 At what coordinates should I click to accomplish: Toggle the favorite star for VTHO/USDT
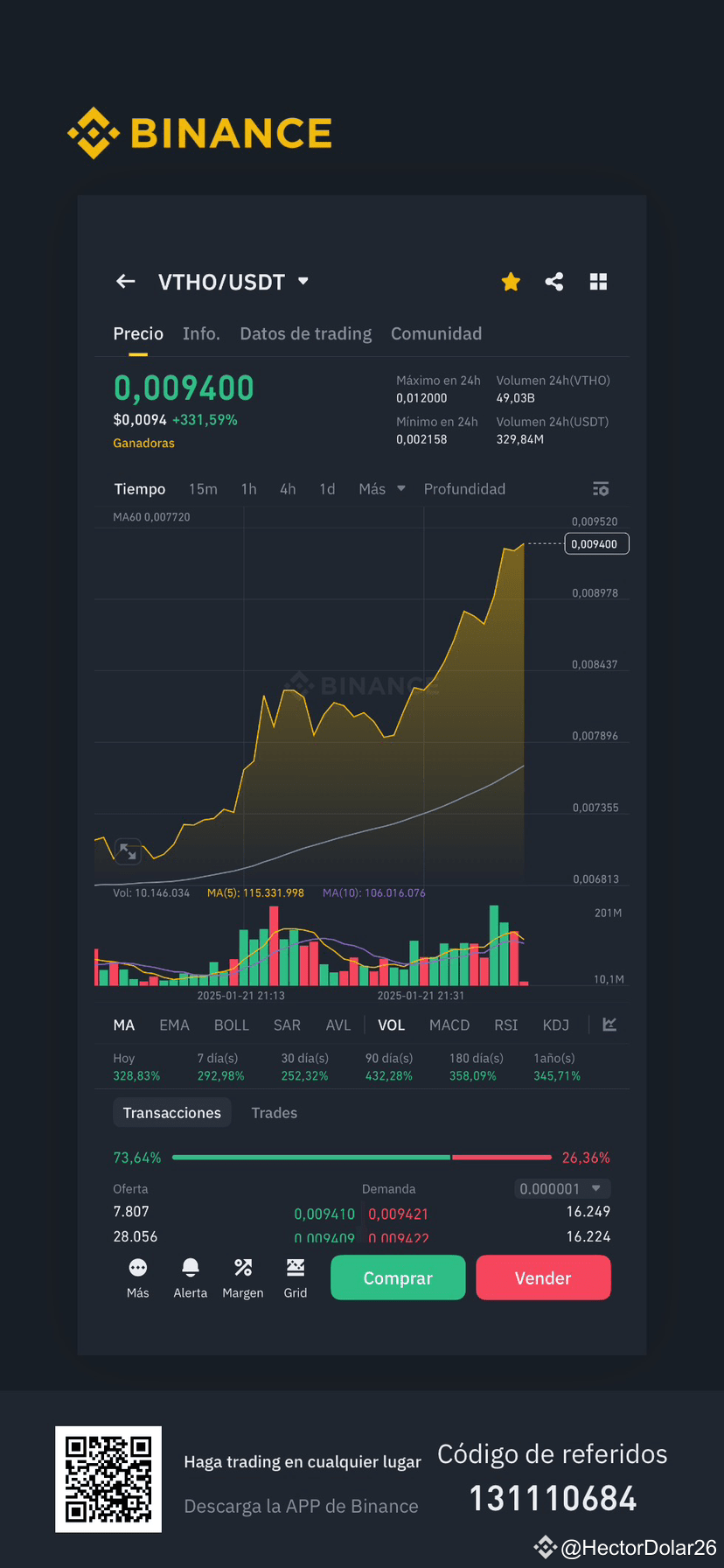[x=511, y=281]
